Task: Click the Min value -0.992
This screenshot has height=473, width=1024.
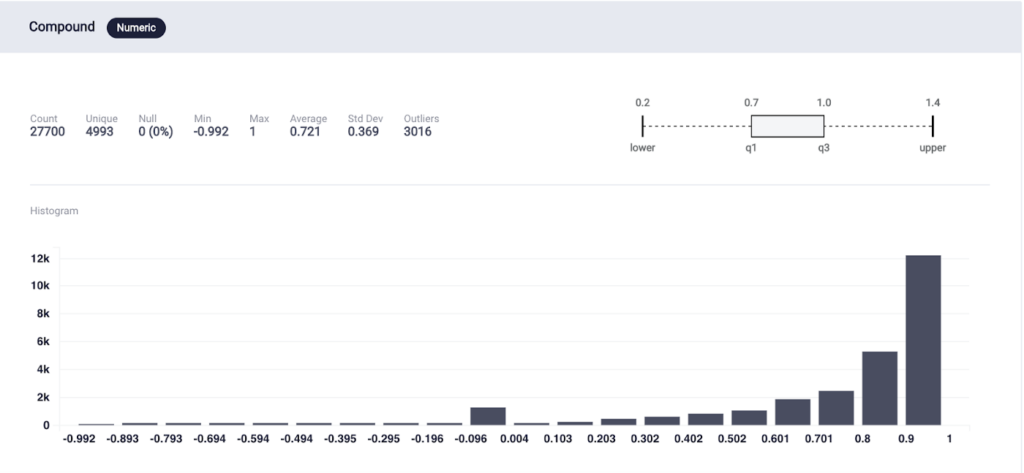Action: [212, 131]
